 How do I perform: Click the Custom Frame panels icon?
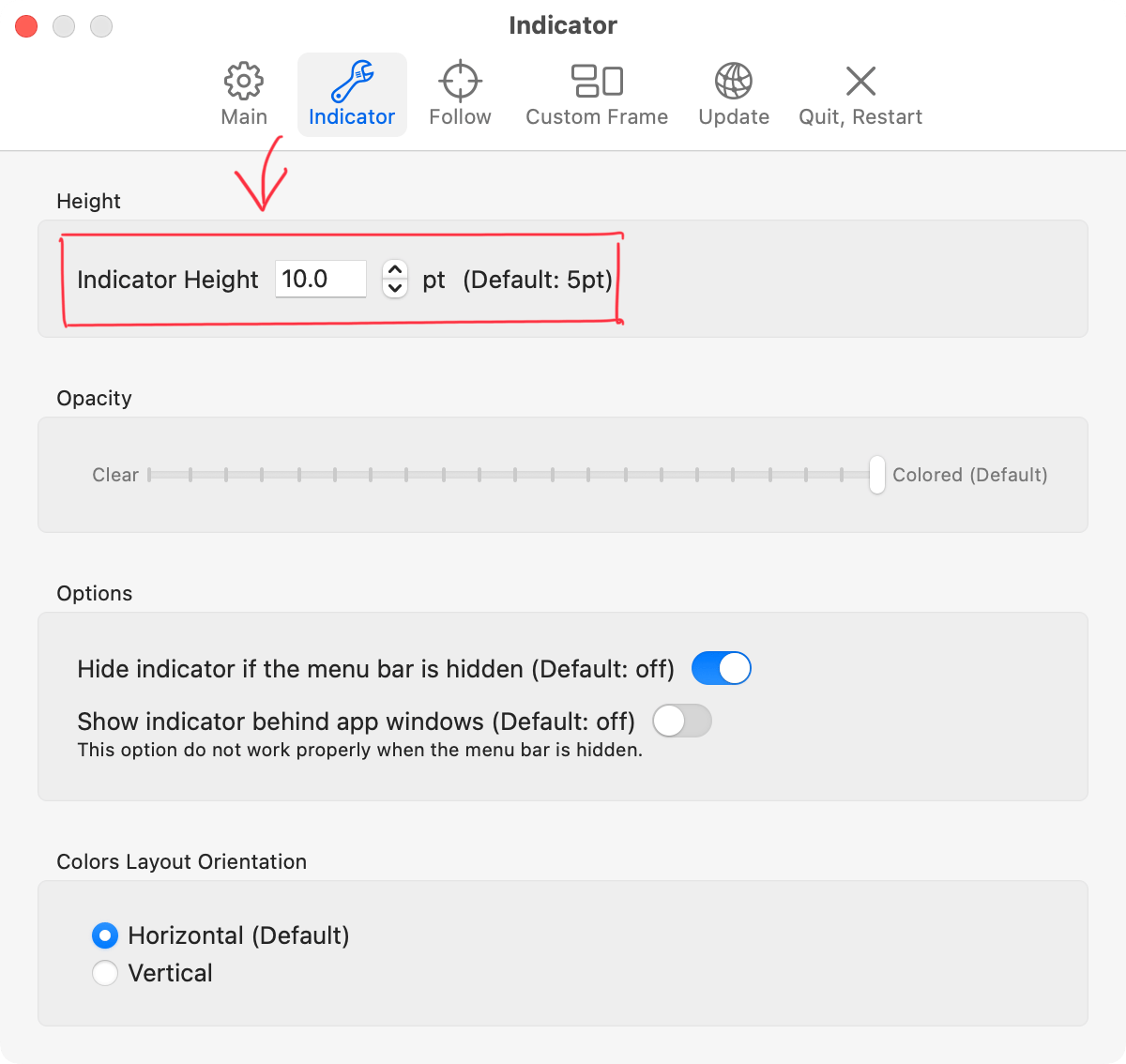coord(597,82)
